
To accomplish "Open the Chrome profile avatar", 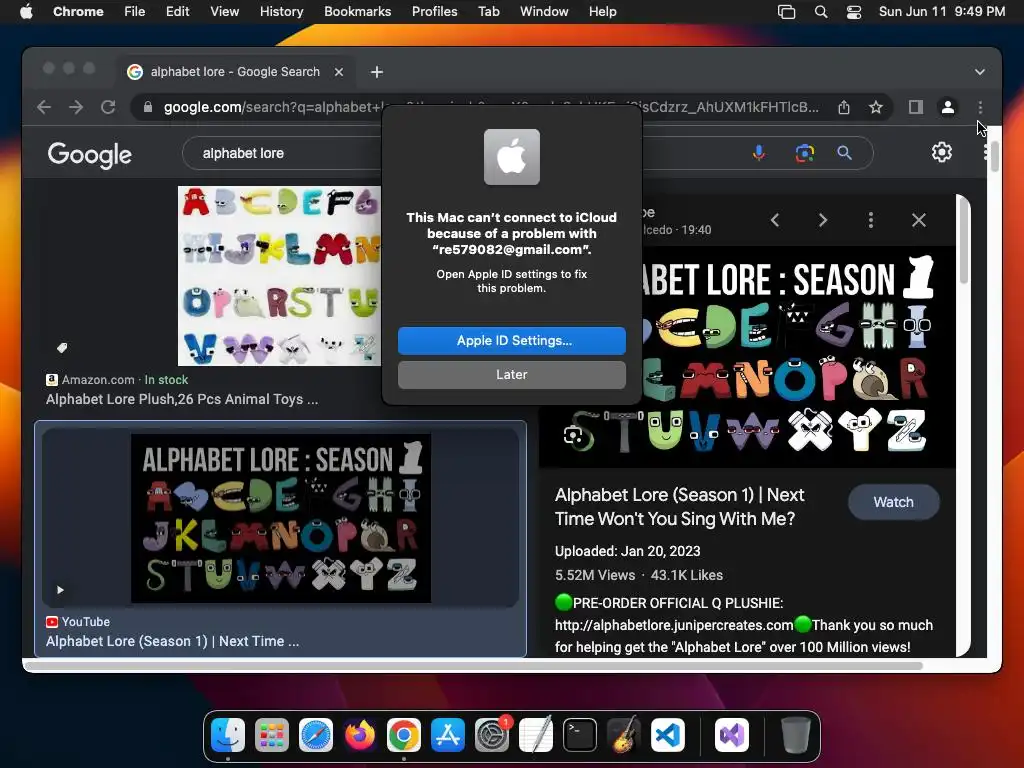I will [x=948, y=107].
